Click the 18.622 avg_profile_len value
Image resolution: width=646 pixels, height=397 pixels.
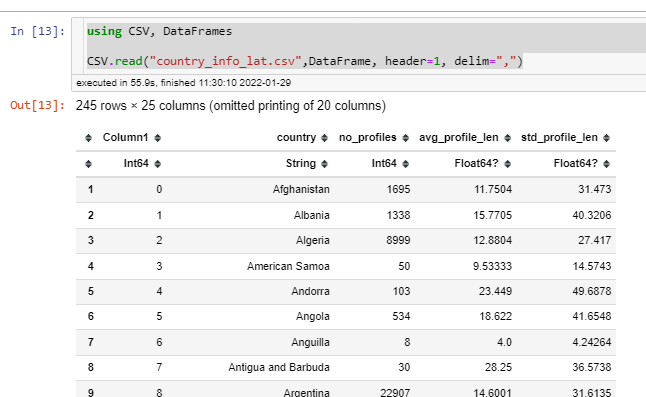pos(496,317)
